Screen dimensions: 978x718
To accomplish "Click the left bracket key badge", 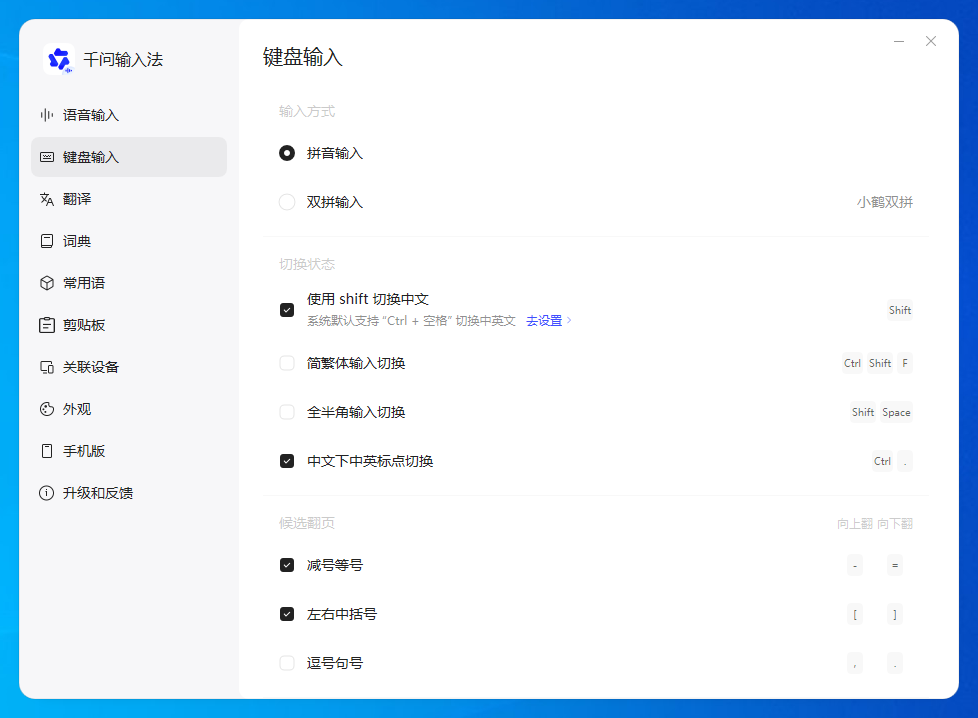I will coord(855,614).
